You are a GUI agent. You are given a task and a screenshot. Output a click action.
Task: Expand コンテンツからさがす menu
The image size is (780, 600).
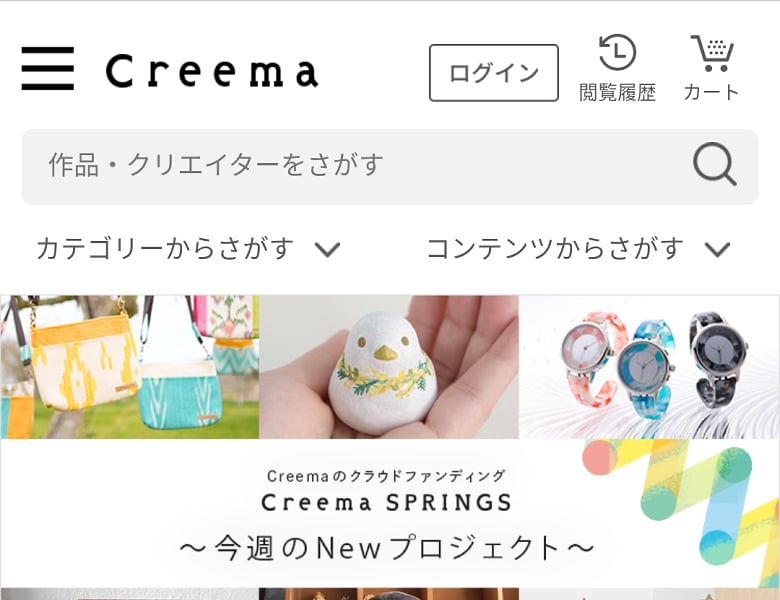[x=579, y=249]
